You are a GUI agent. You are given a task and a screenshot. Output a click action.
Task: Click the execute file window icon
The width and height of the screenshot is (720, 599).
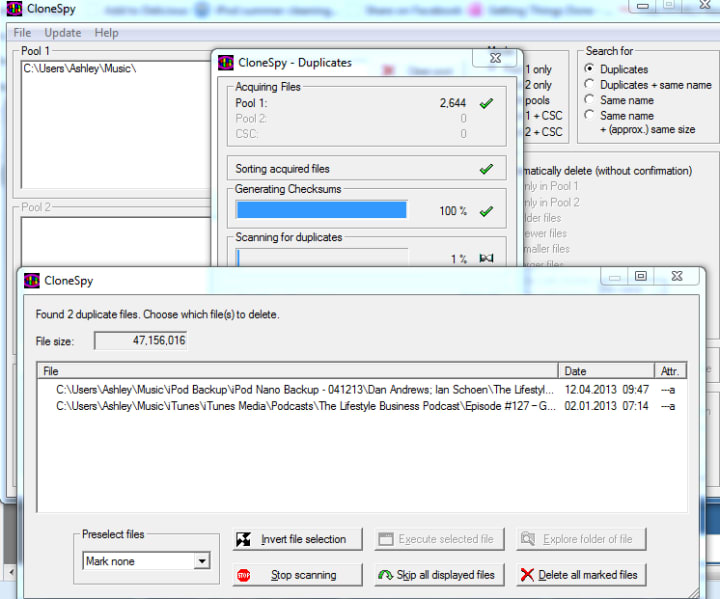(x=386, y=539)
